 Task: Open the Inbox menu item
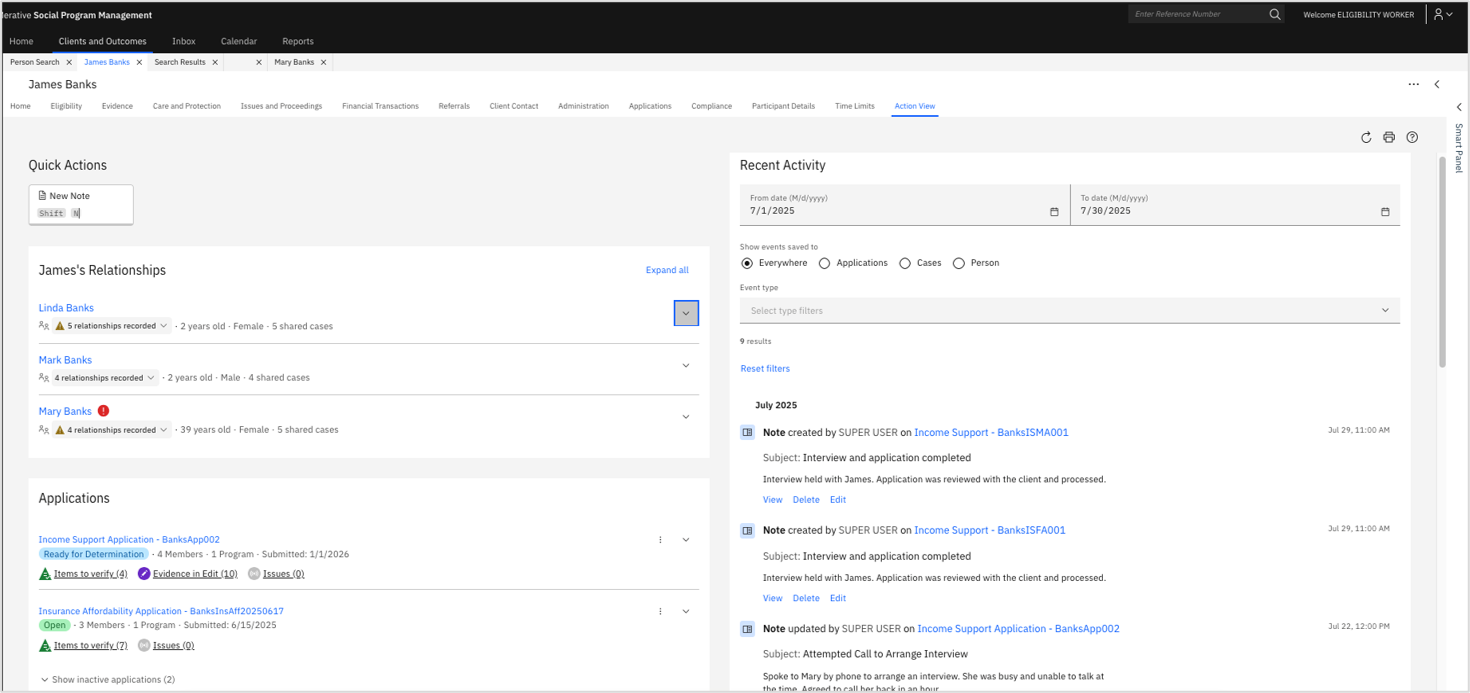[x=184, y=41]
